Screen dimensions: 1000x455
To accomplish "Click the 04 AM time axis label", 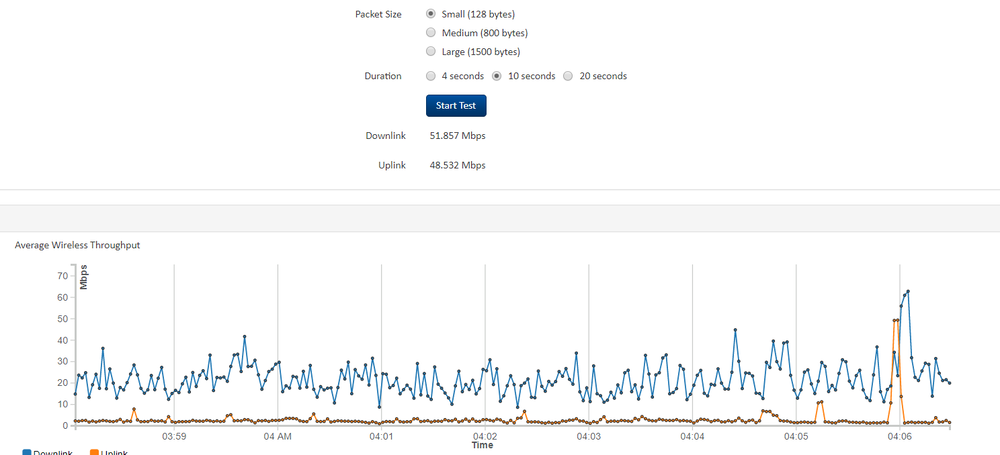I will (277, 437).
